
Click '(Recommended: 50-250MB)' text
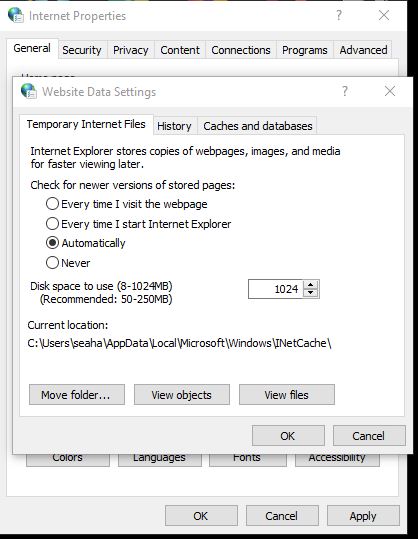(x=106, y=299)
